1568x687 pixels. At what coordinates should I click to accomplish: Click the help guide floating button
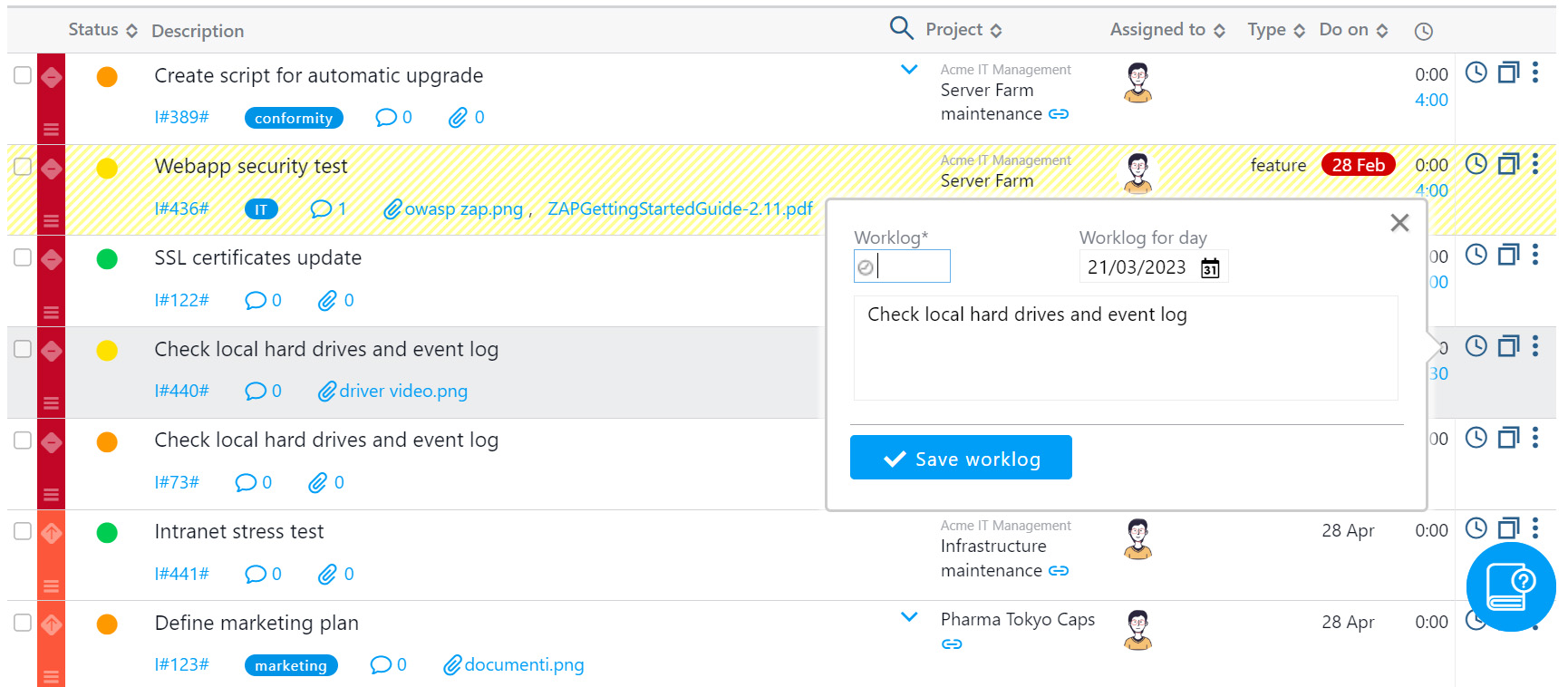[1511, 587]
